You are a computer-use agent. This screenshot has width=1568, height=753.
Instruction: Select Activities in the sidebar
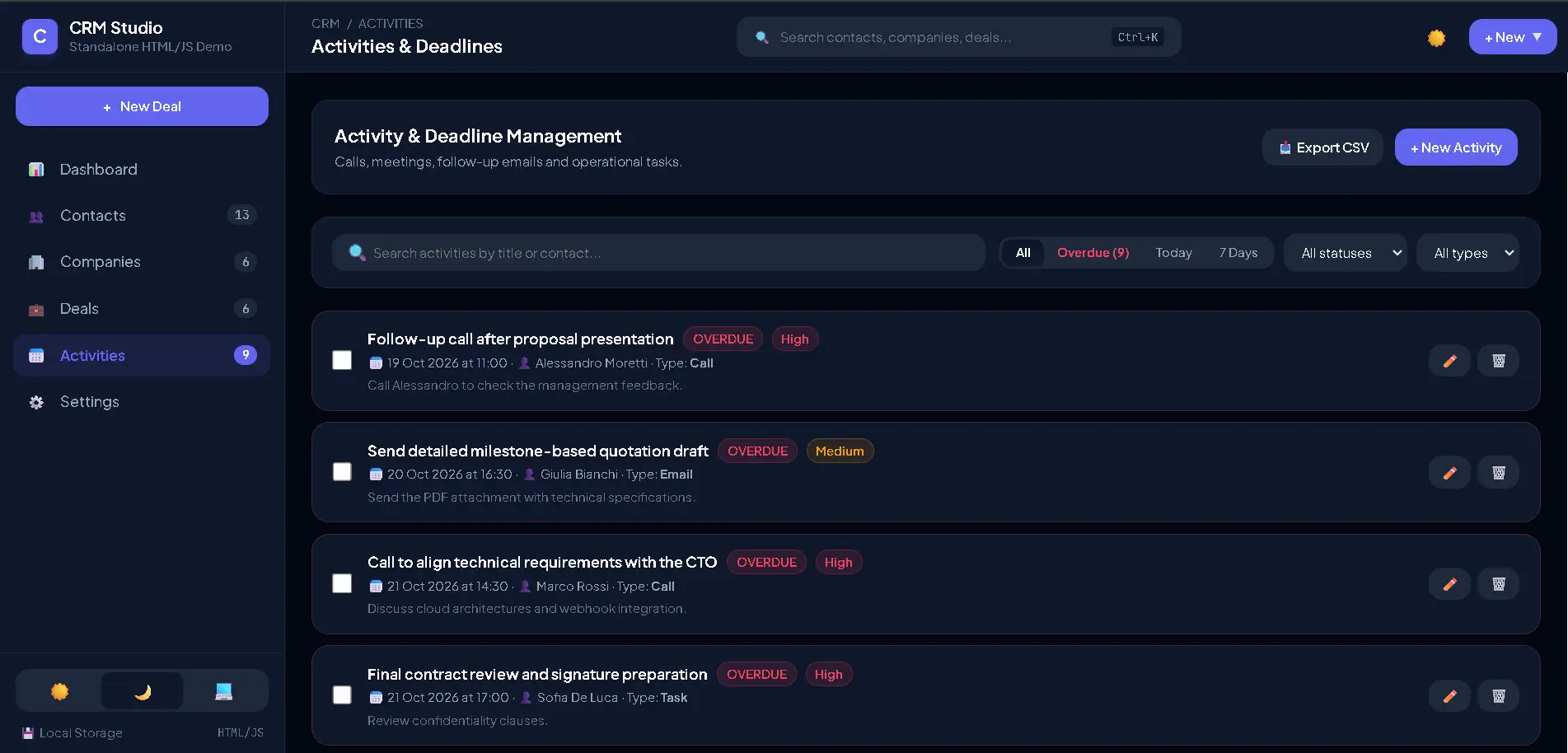(x=142, y=355)
